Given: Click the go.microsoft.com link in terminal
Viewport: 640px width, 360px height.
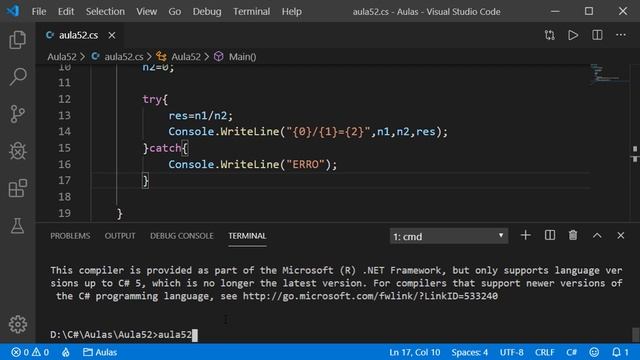Looking at the screenshot, I should pos(370,296).
